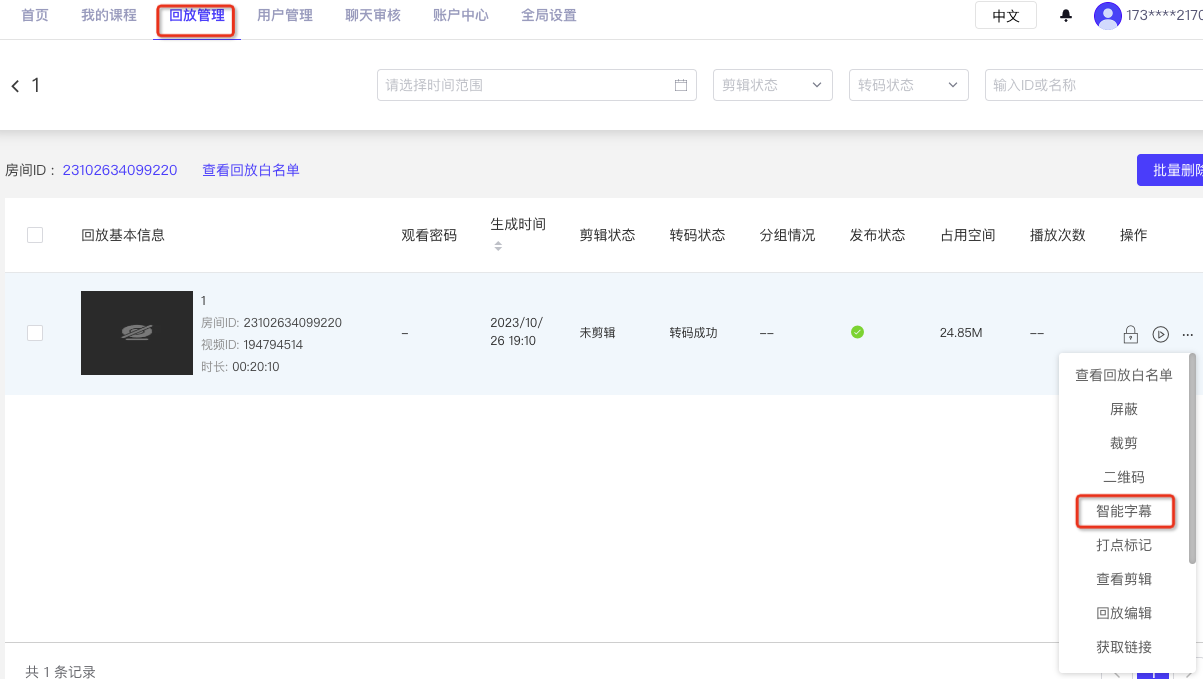Click the 转码成功 status cell
The image size is (1203, 679).
694,333
